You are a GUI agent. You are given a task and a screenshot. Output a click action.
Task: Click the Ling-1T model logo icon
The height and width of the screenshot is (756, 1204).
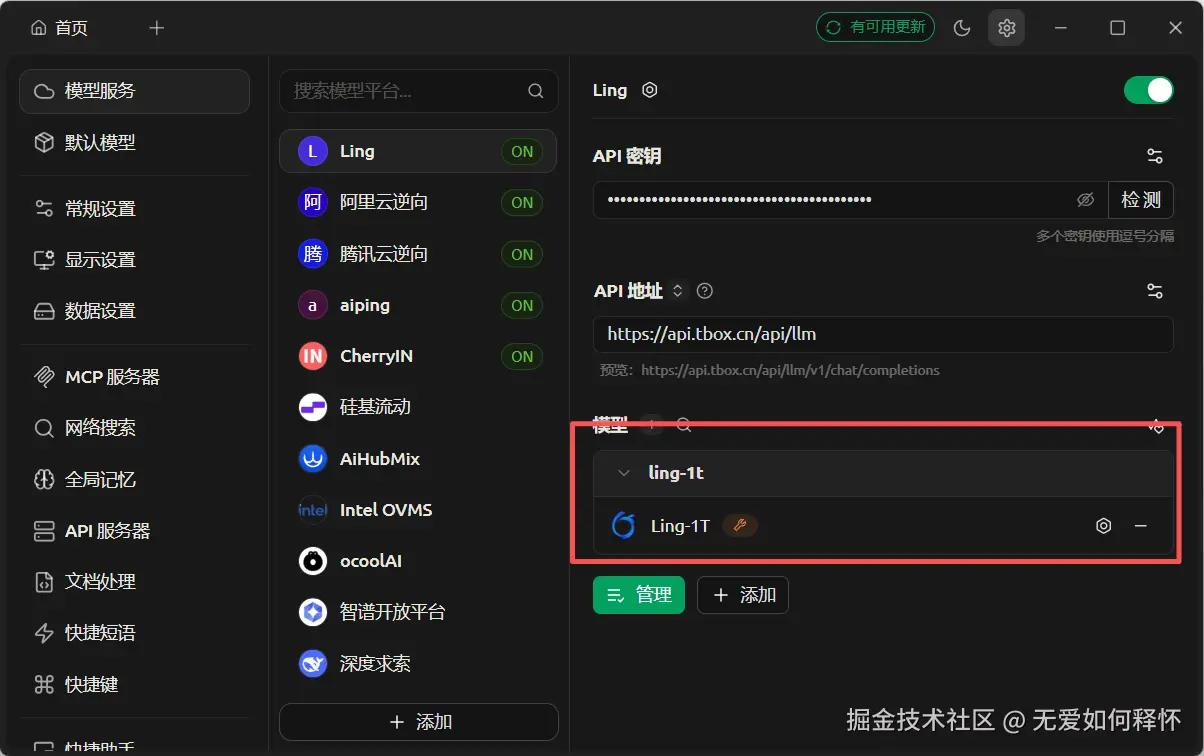pos(623,525)
